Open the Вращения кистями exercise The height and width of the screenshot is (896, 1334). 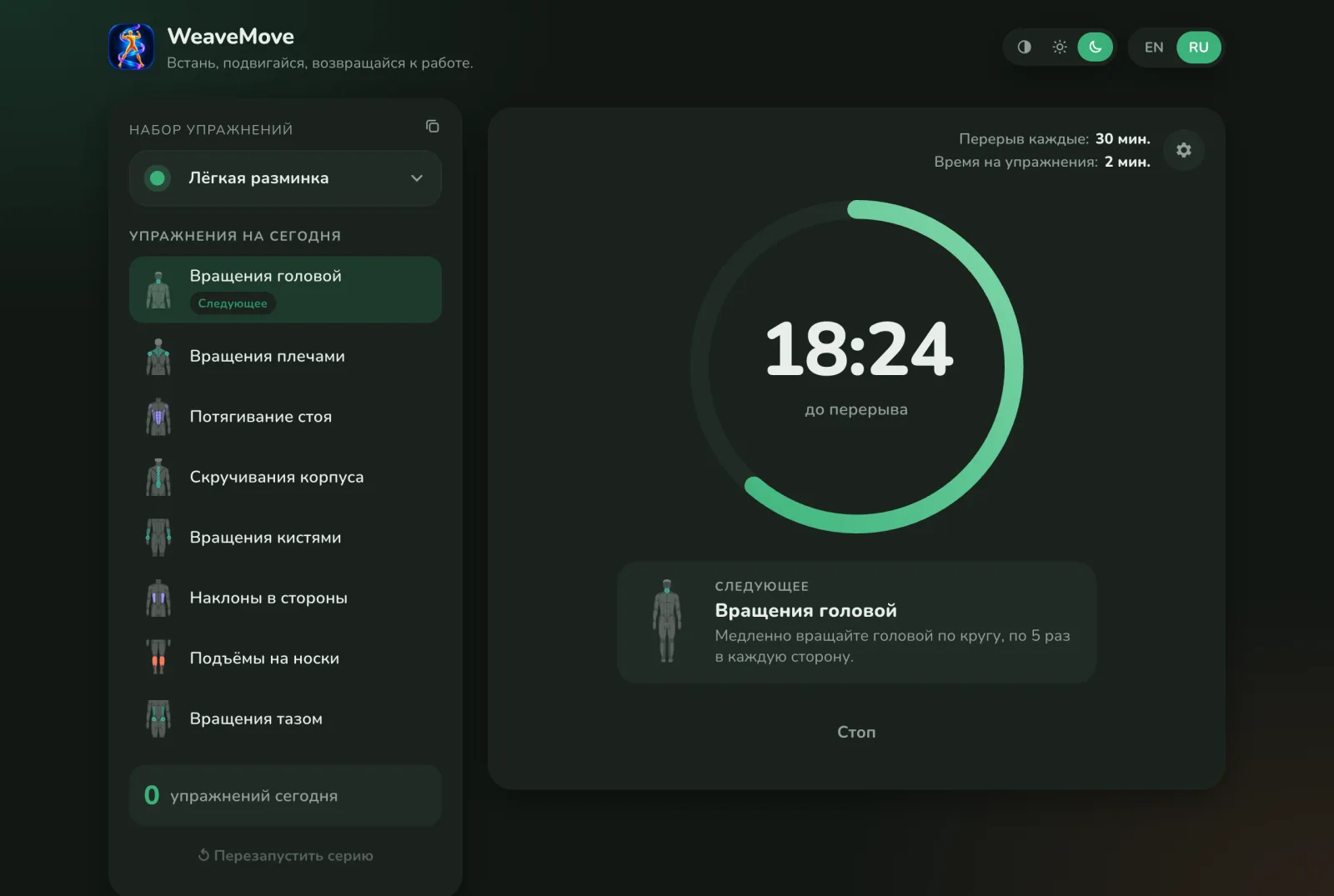pos(285,538)
